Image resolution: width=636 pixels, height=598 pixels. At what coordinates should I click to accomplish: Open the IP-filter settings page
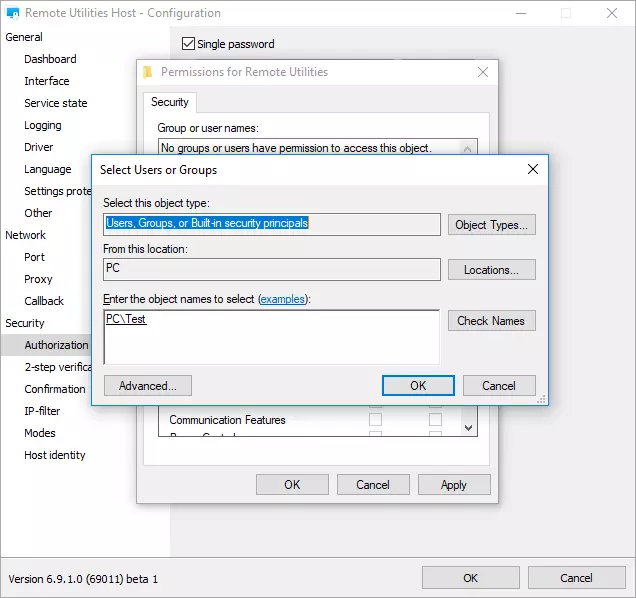[x=42, y=411]
